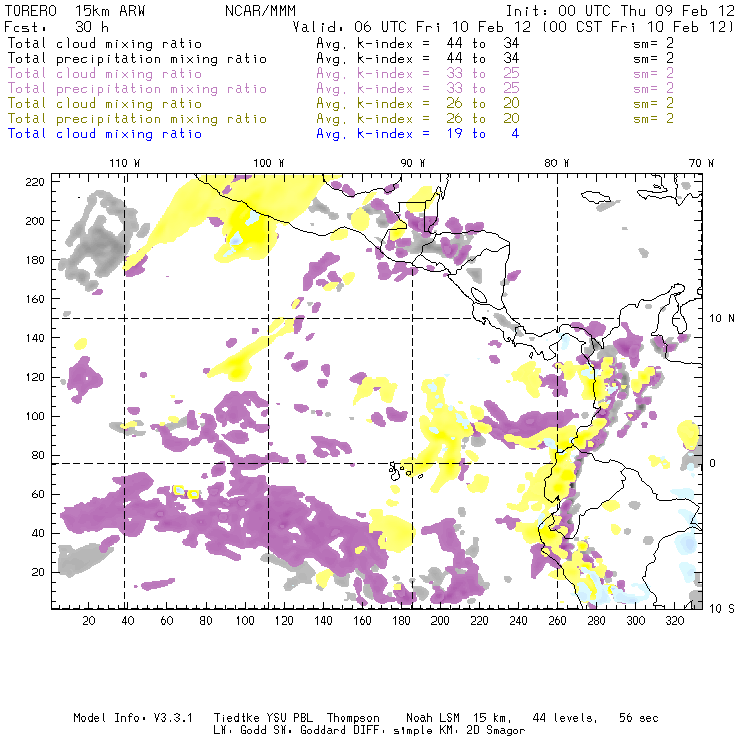The width and height of the screenshot is (740, 740).
Task: Click the purple "Total precipitation mixing ratio" legend line
Action: [137, 89]
